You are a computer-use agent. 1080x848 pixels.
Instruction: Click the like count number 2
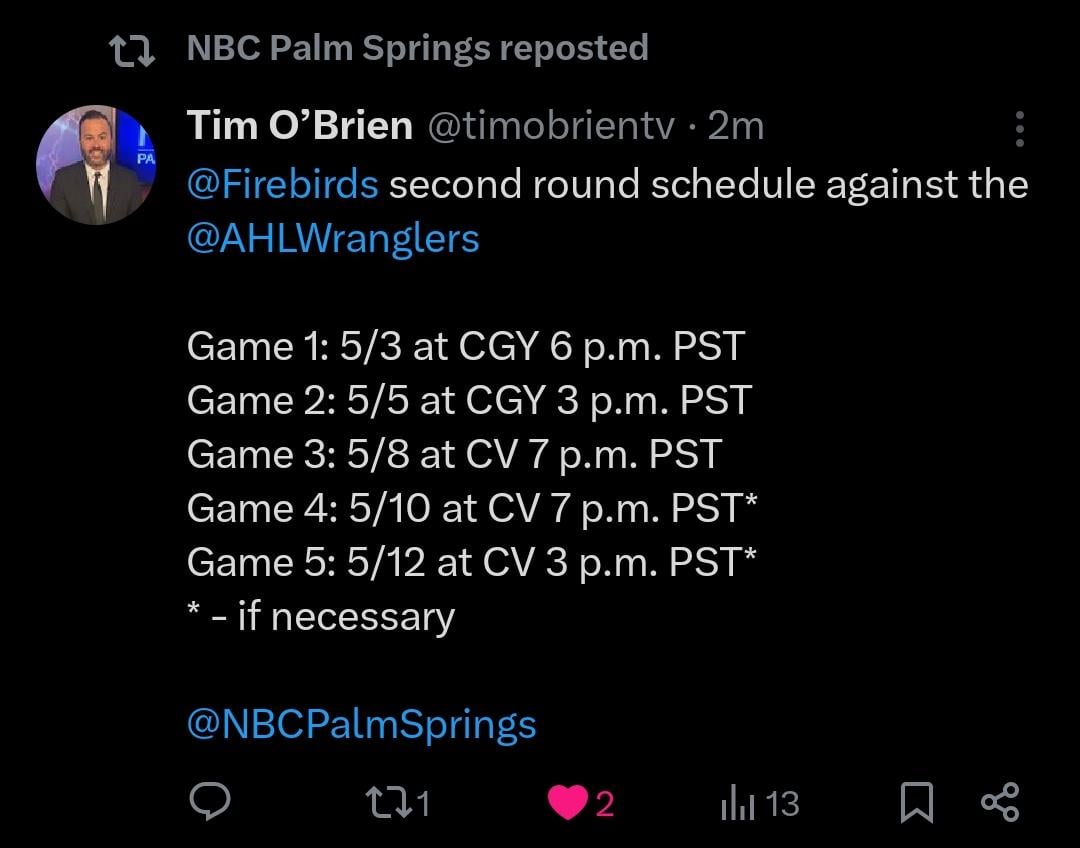pos(604,803)
